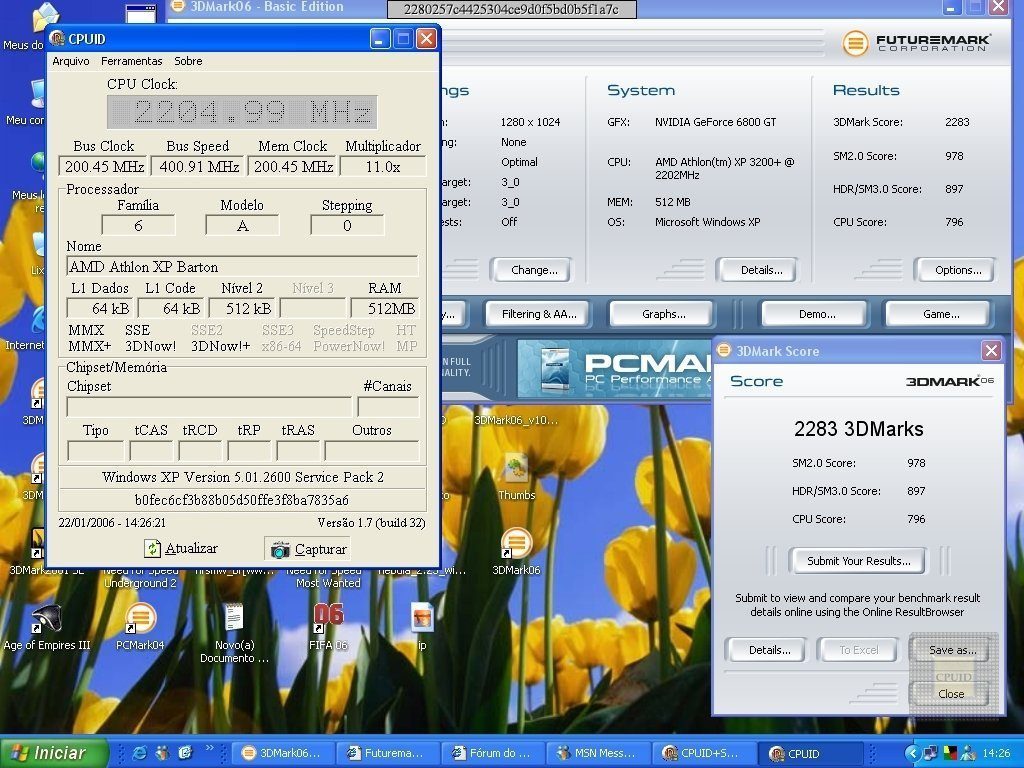Click the PCMark advertisement banner
Image resolution: width=1024 pixels, height=768 pixels.
(614, 369)
